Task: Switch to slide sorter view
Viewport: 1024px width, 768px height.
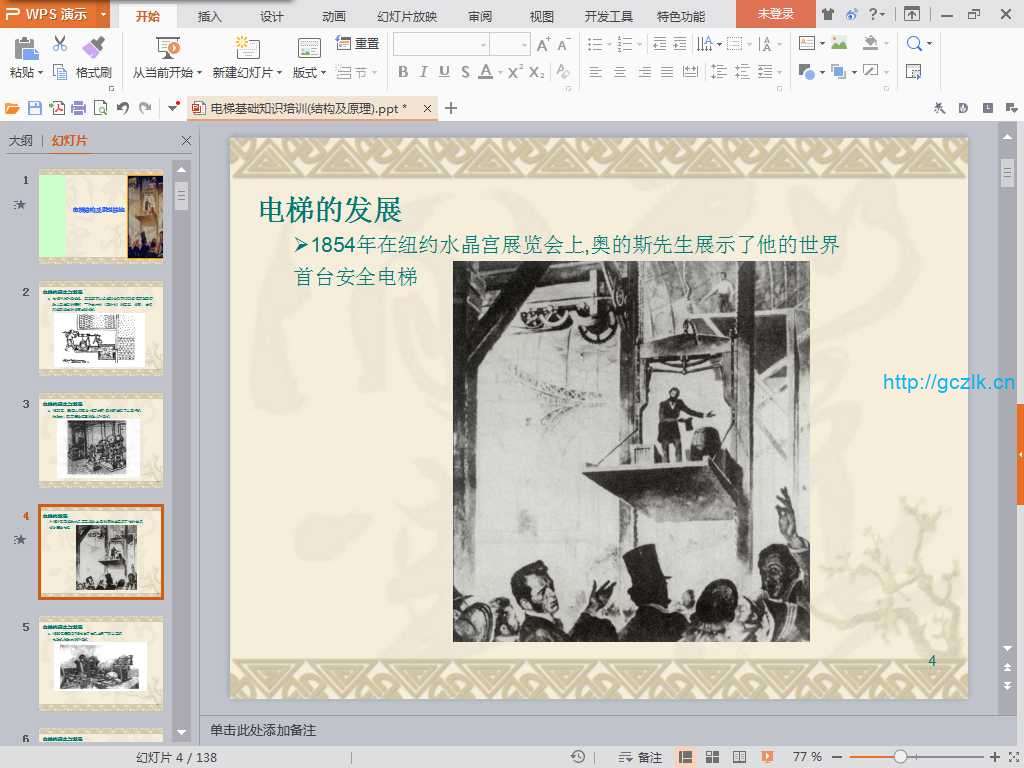Action: 713,757
